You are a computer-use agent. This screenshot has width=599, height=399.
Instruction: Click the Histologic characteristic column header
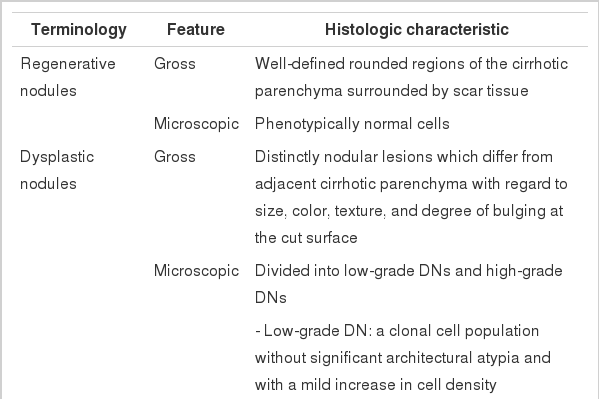pyautogui.click(x=417, y=29)
